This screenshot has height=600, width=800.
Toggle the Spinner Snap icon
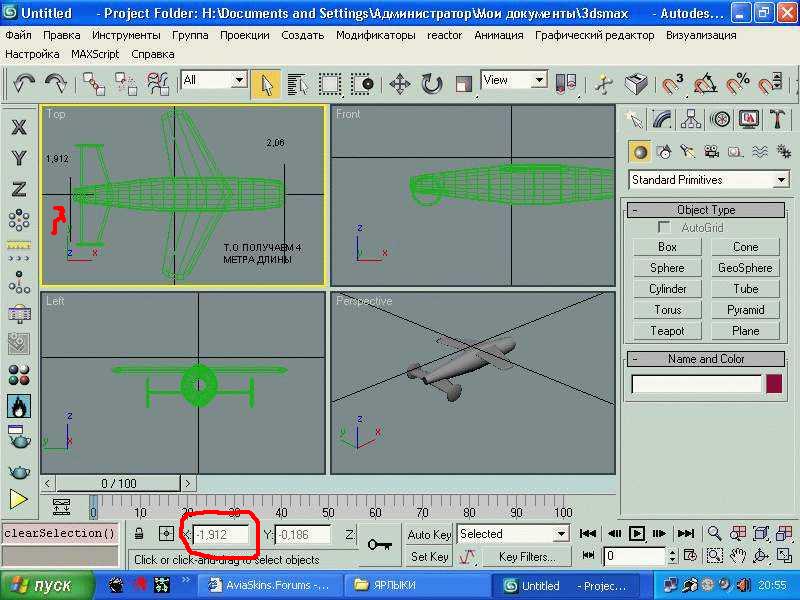[770, 84]
